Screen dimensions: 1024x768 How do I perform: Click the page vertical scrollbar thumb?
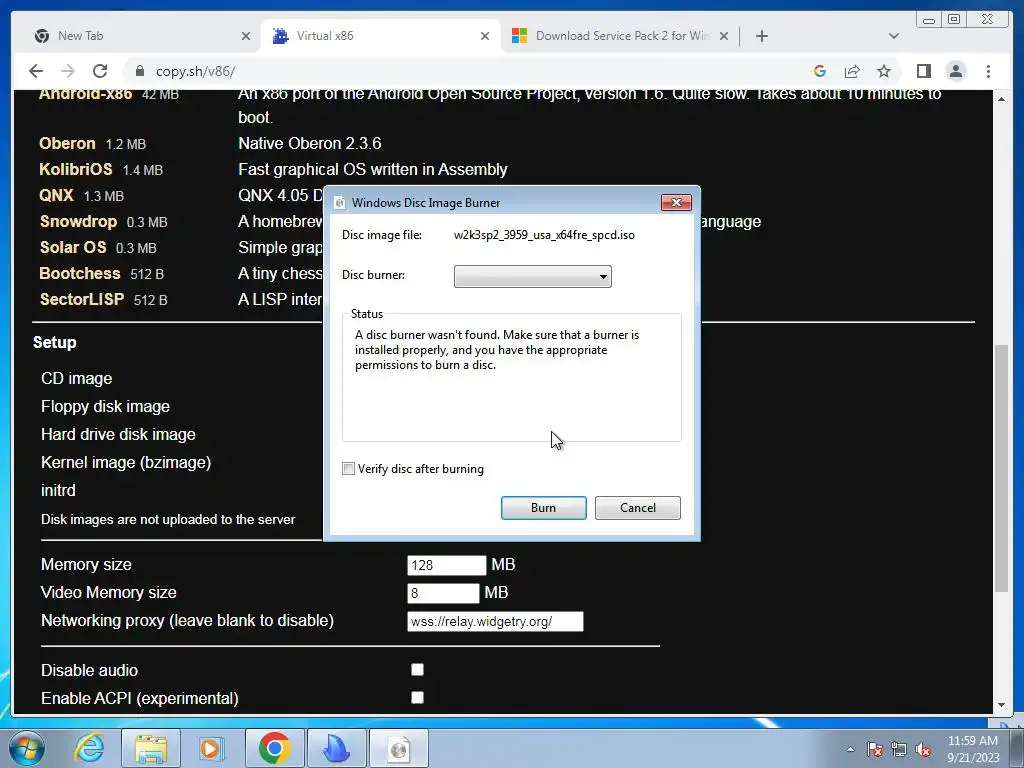point(1001,468)
